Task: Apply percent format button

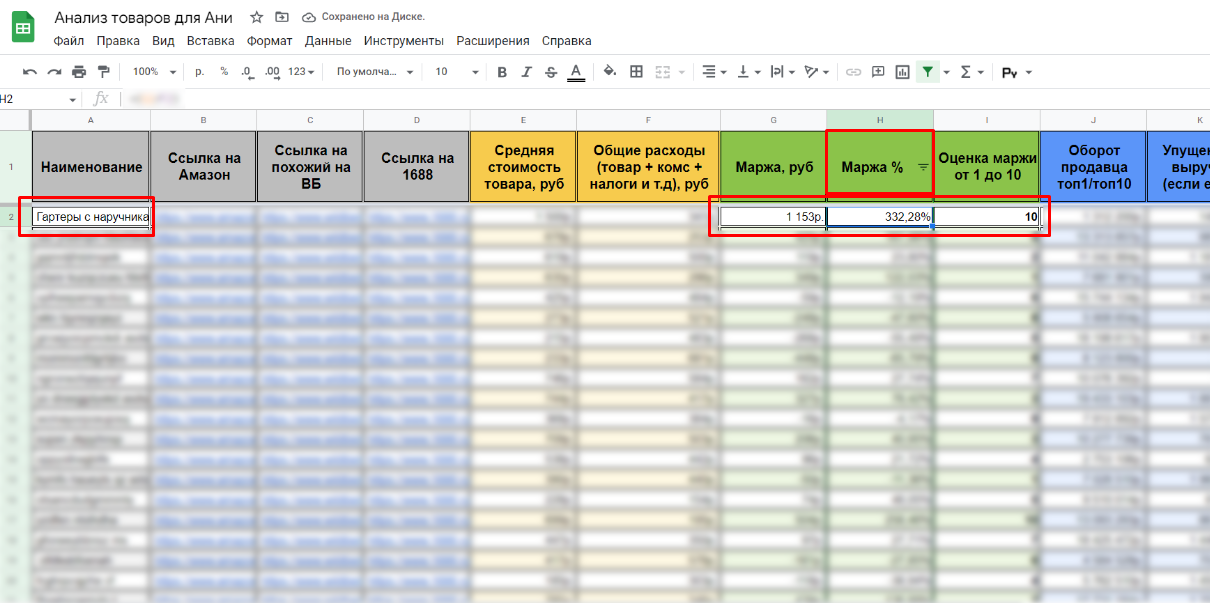Action: pos(224,72)
